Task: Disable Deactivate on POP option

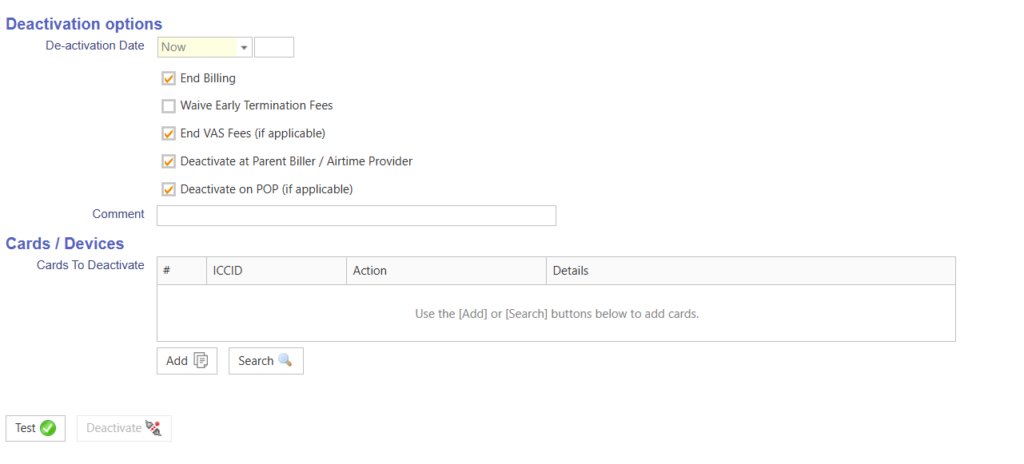Action: pyautogui.click(x=169, y=189)
